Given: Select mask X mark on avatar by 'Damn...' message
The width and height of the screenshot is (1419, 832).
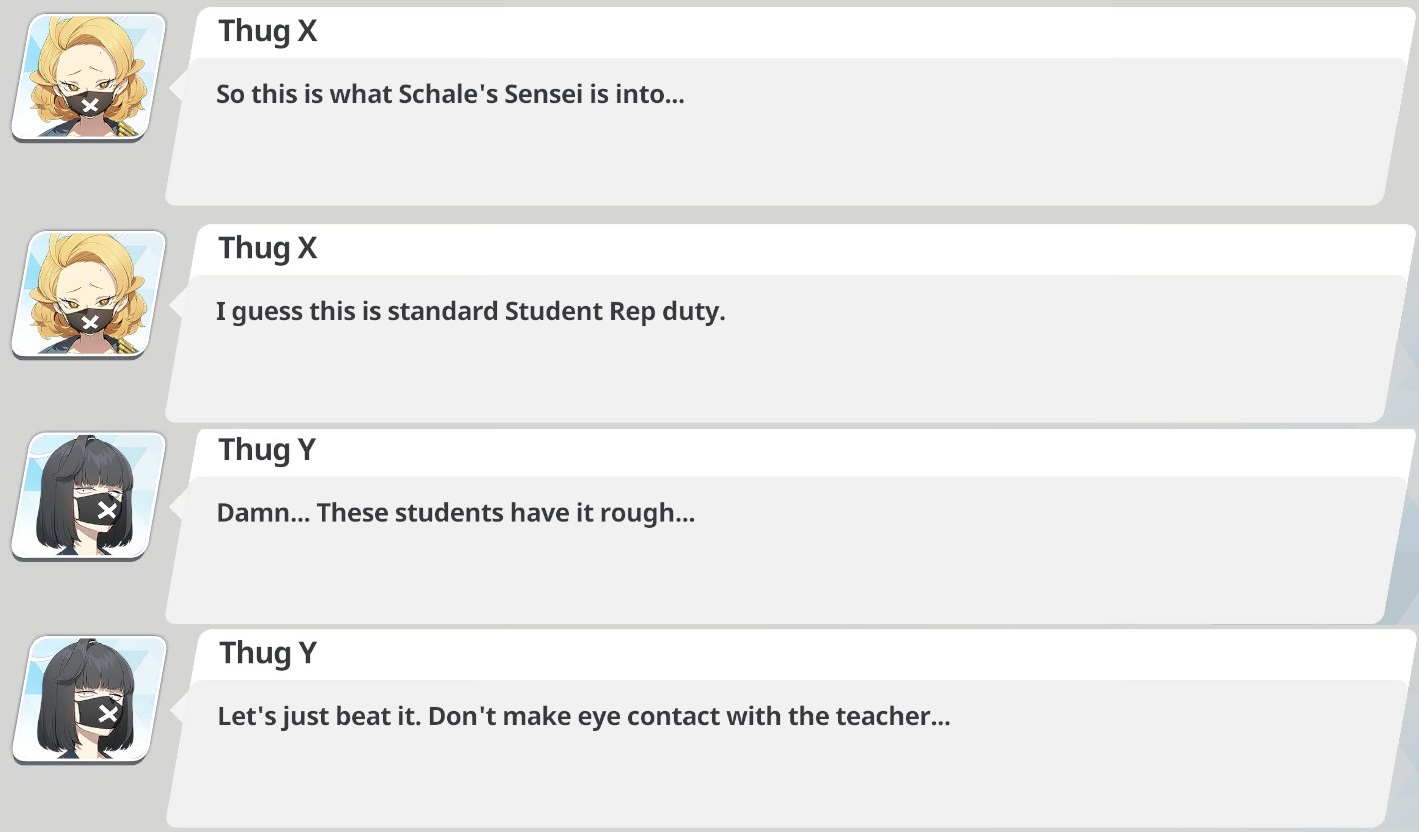Looking at the screenshot, I should tap(107, 510).
